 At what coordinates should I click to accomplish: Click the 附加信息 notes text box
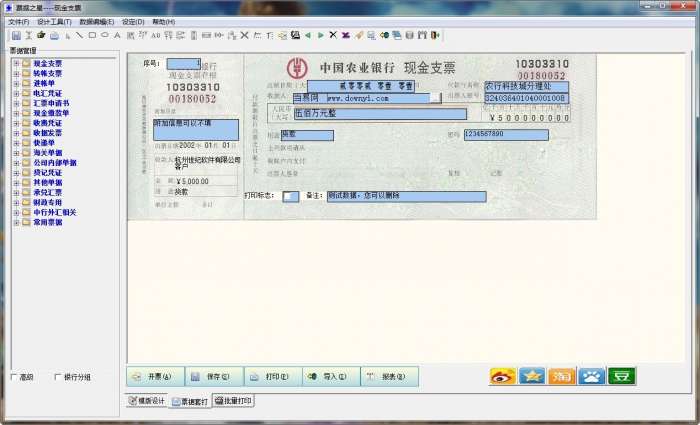point(196,130)
